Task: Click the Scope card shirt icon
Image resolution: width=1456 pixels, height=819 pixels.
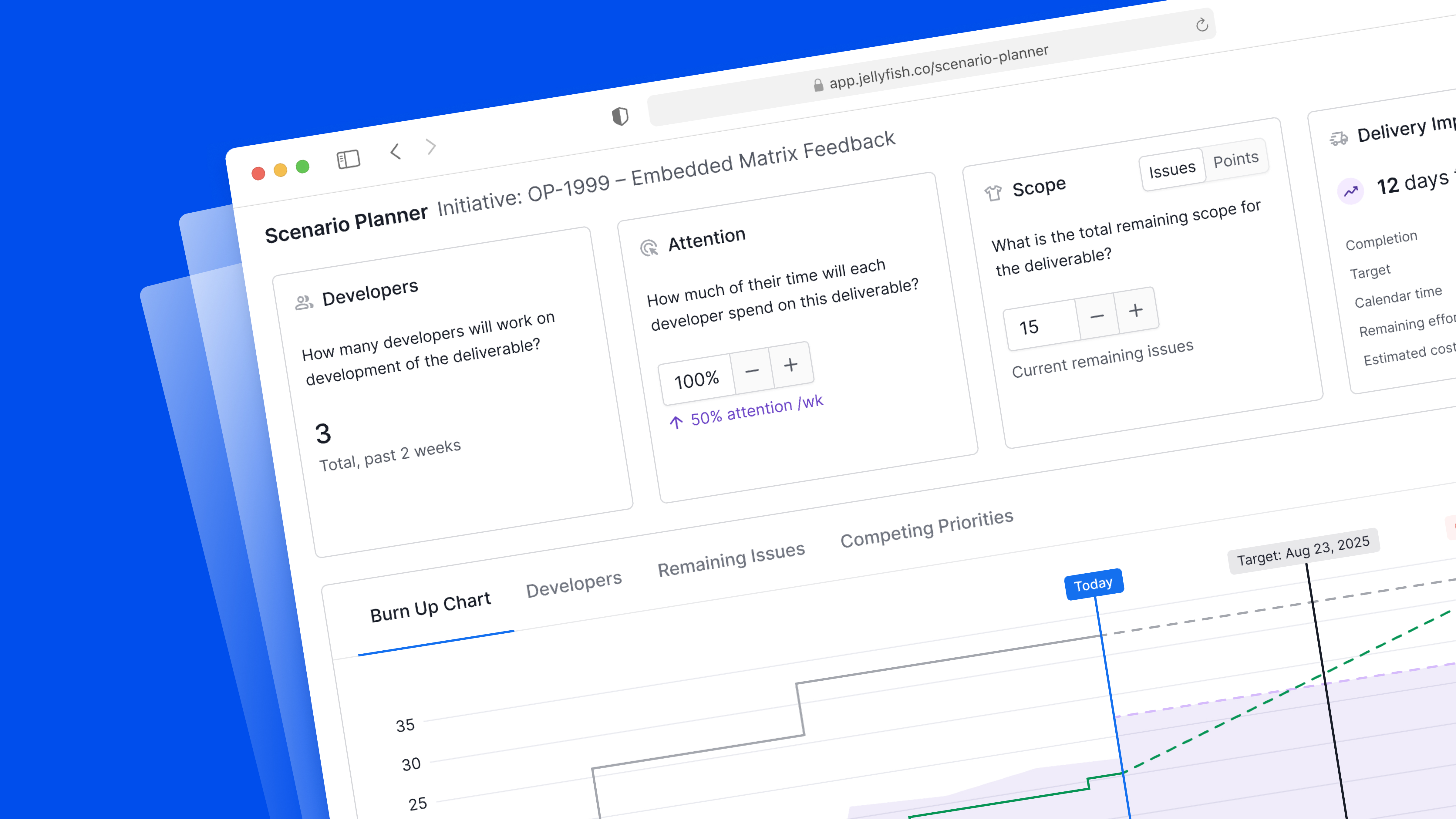Action: tap(993, 193)
